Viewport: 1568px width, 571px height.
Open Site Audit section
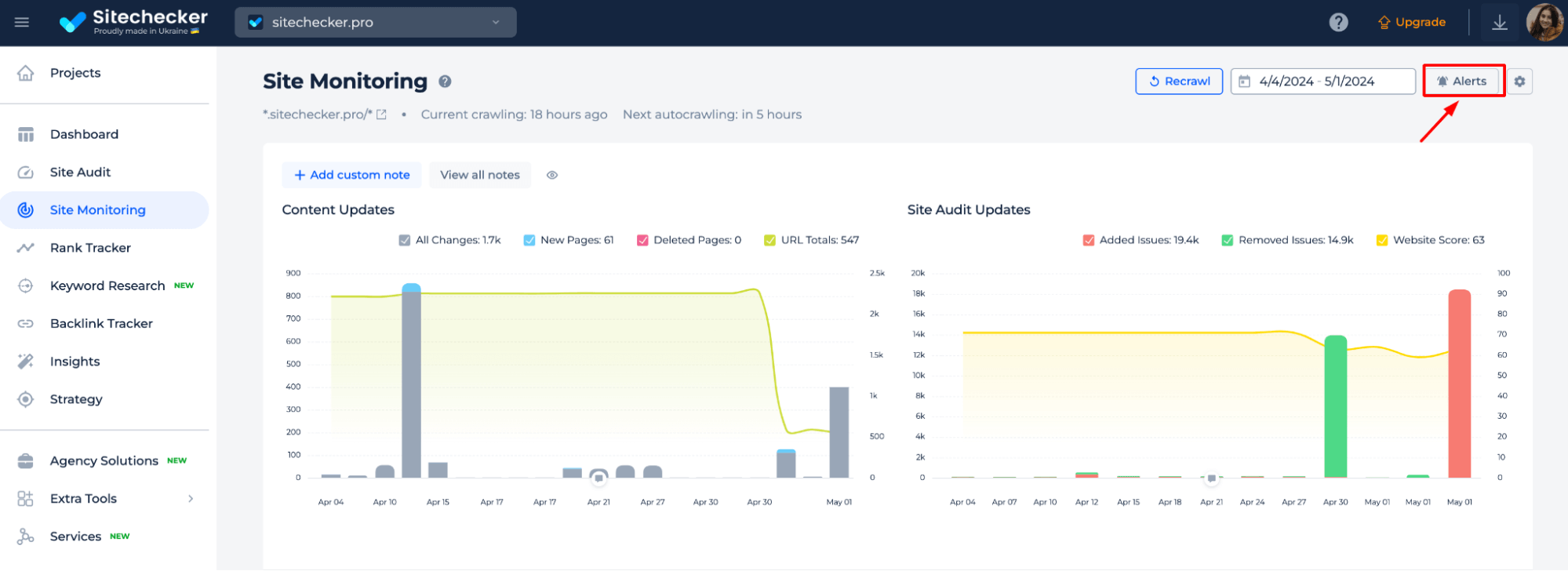pos(80,172)
